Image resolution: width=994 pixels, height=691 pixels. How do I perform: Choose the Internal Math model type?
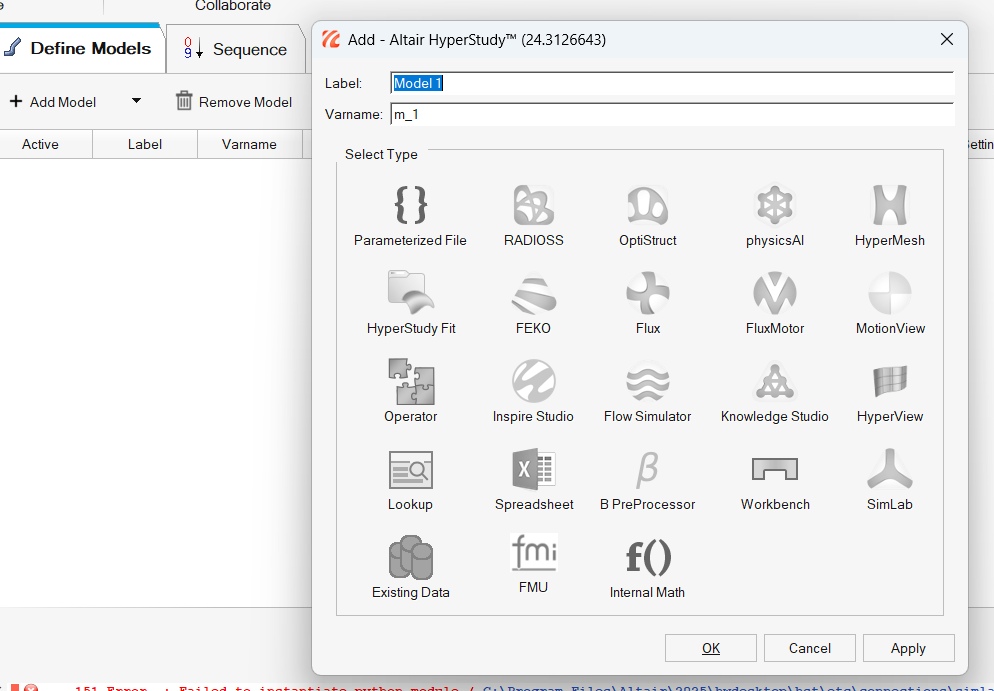[x=647, y=567]
